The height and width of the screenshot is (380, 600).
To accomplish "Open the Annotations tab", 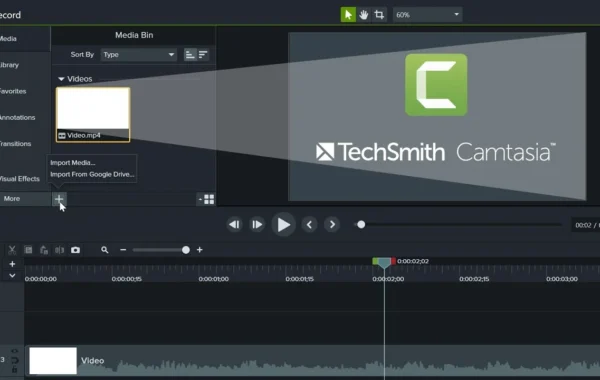I will (x=17, y=117).
